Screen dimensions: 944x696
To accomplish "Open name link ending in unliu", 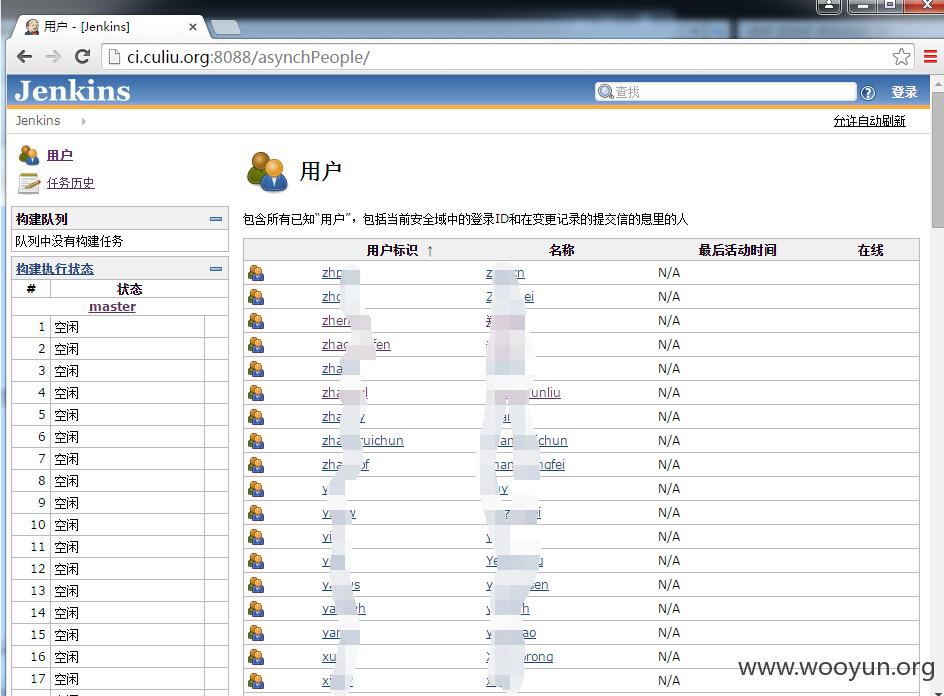I will pos(523,393).
